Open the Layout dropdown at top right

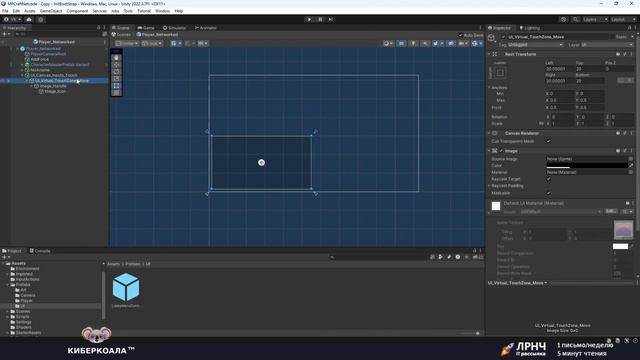[x=623, y=19]
